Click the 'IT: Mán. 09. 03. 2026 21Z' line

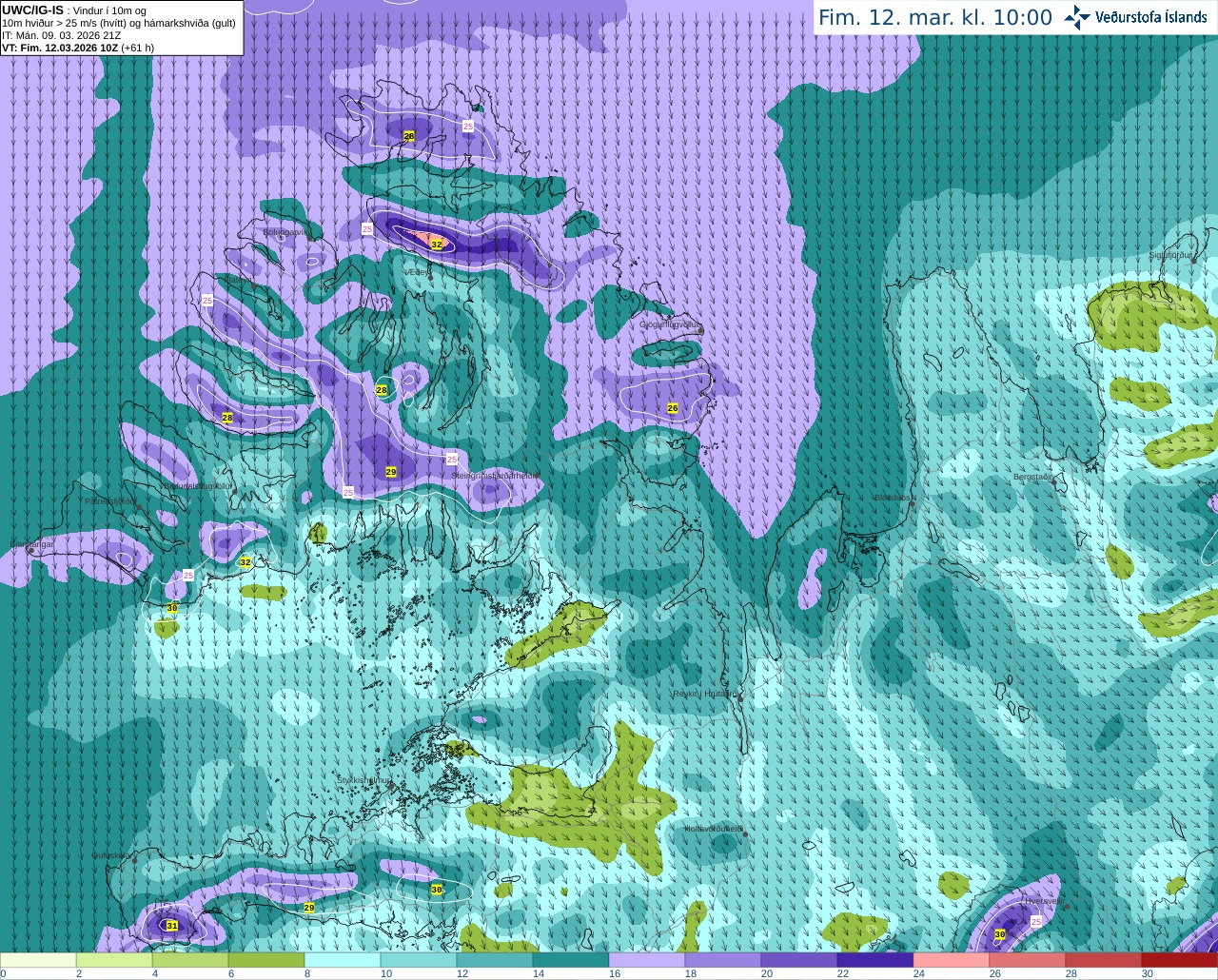click(x=61, y=35)
